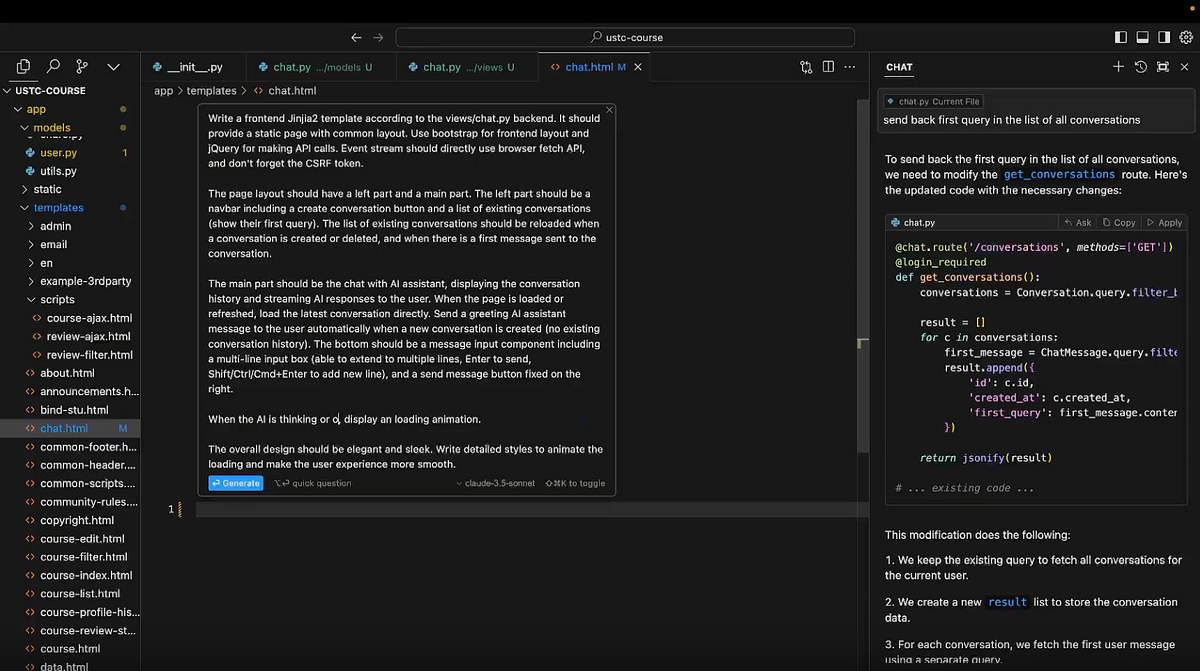The image size is (1200, 671).
Task: Open the Search icon in the sidebar
Action: (54, 66)
